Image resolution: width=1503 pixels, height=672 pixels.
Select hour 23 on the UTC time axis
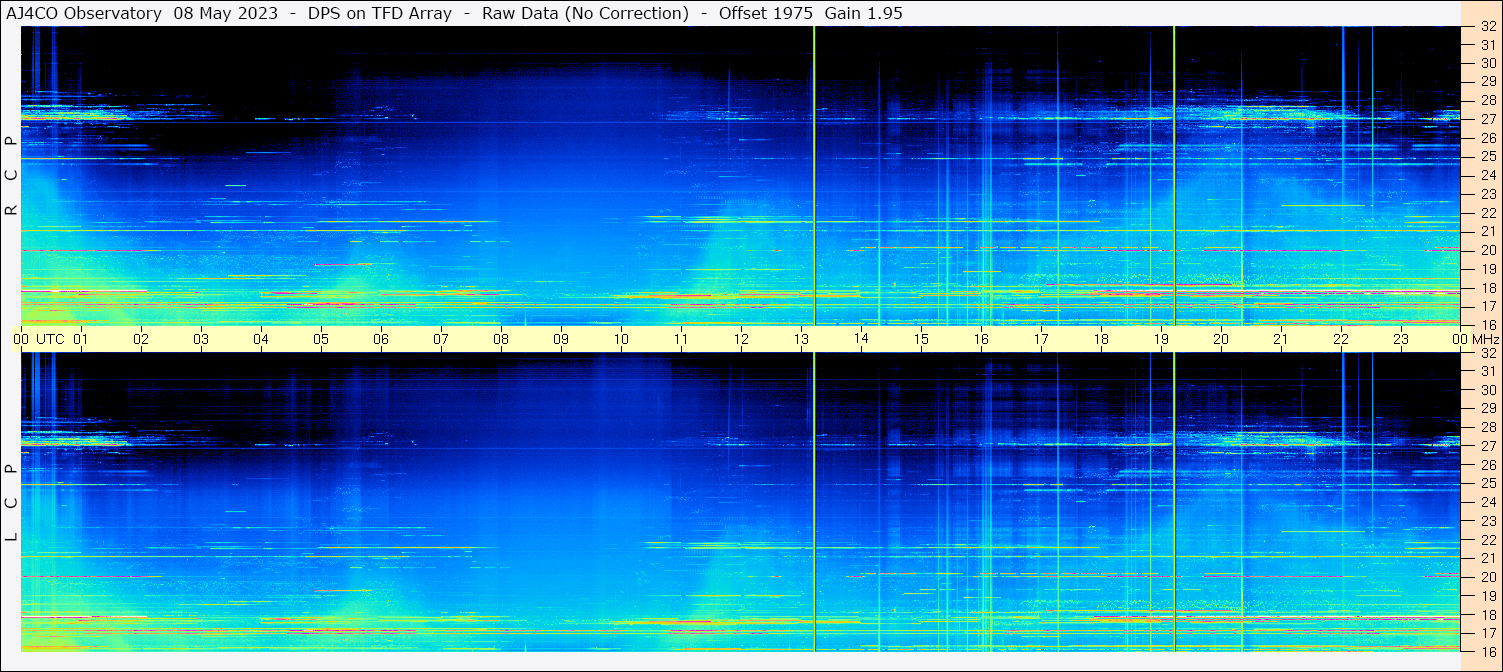[1401, 339]
